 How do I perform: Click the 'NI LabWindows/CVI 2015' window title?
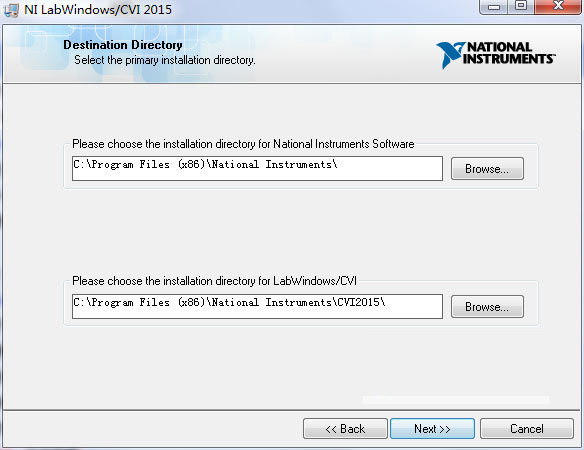pyautogui.click(x=98, y=10)
